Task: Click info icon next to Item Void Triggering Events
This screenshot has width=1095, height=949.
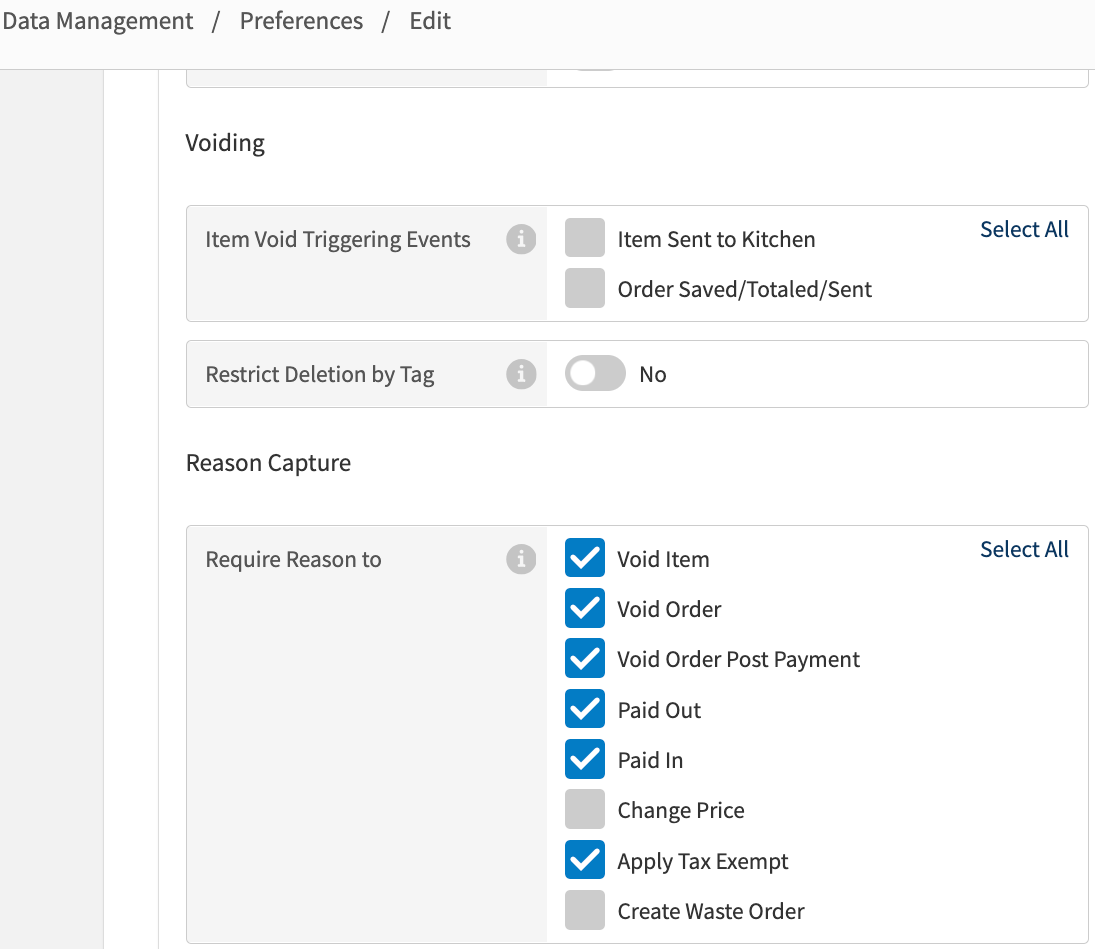Action: tap(521, 240)
